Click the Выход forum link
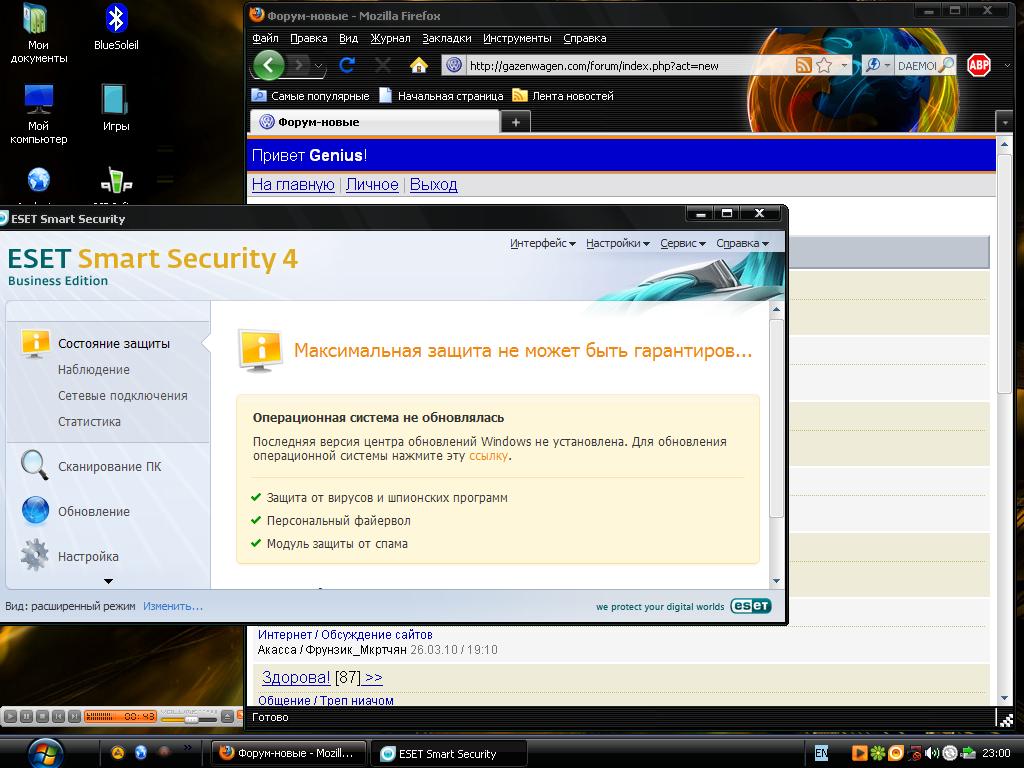The width and height of the screenshot is (1024, 768). pyautogui.click(x=433, y=185)
